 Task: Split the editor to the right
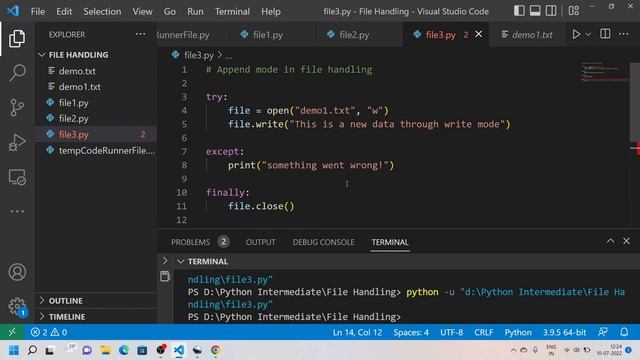(x=605, y=34)
